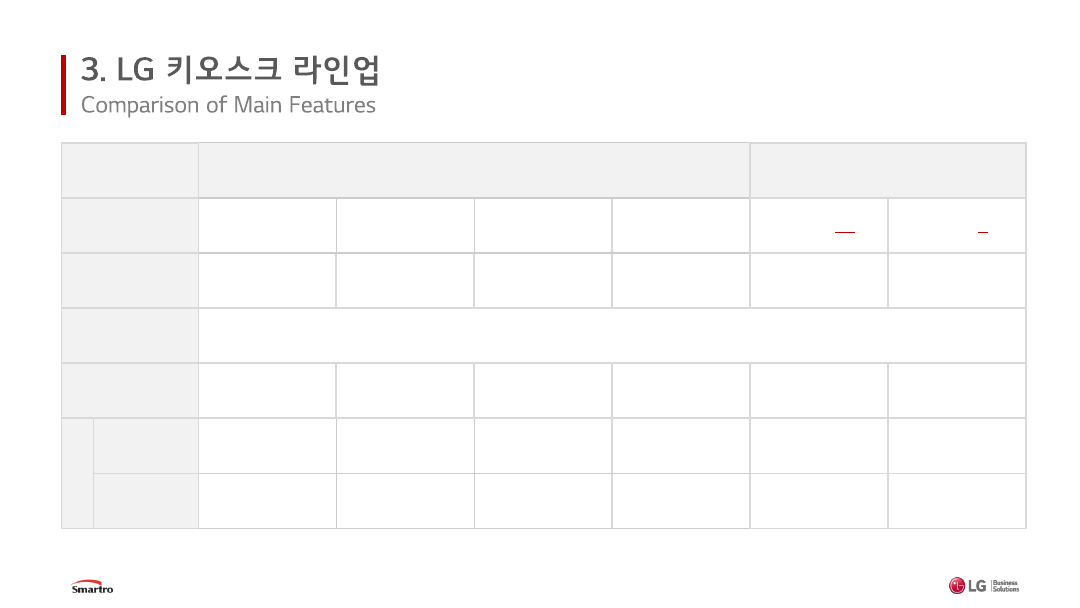Click the red vertical accent bar beside title
This screenshot has height=608, width=1080.
[x=64, y=85]
